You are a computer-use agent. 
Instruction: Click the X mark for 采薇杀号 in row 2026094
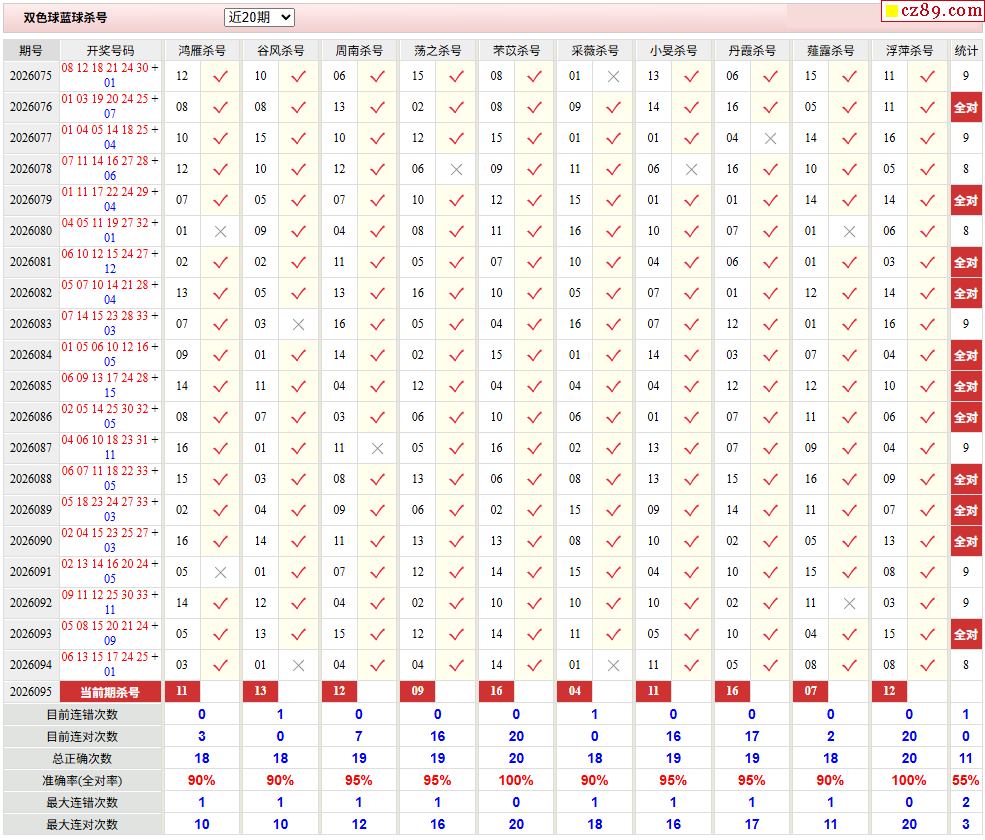click(614, 665)
